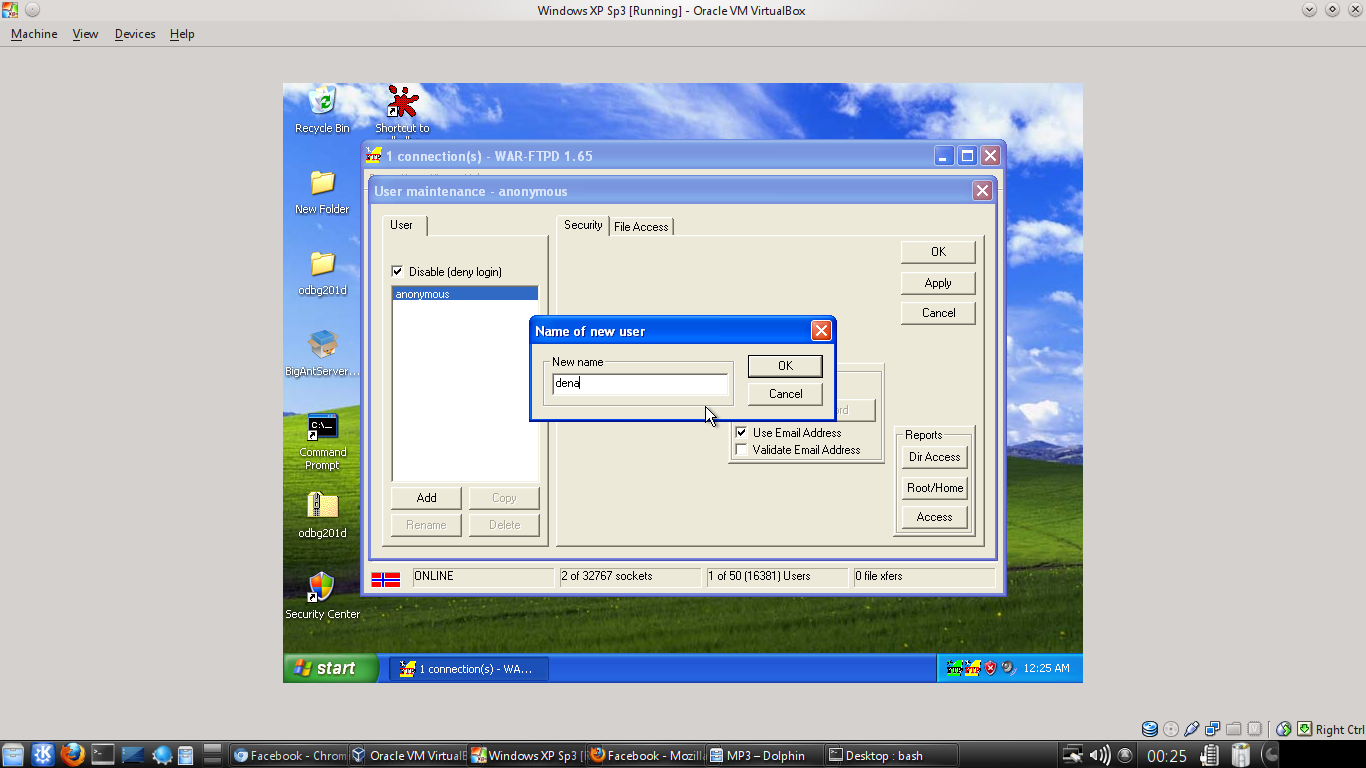Click the red shield security tray icon
Image resolution: width=1366 pixels, height=768 pixels.
pos(990,668)
